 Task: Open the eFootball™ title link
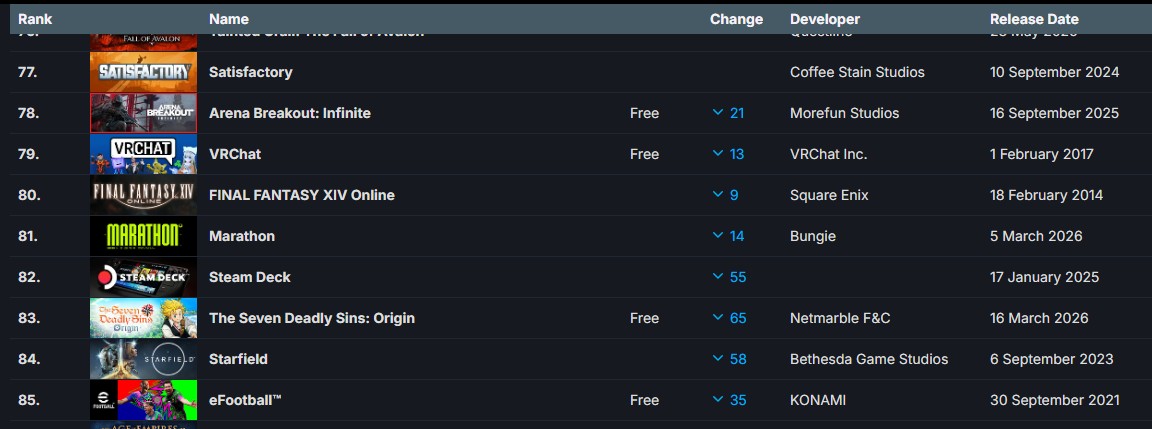[245, 401]
